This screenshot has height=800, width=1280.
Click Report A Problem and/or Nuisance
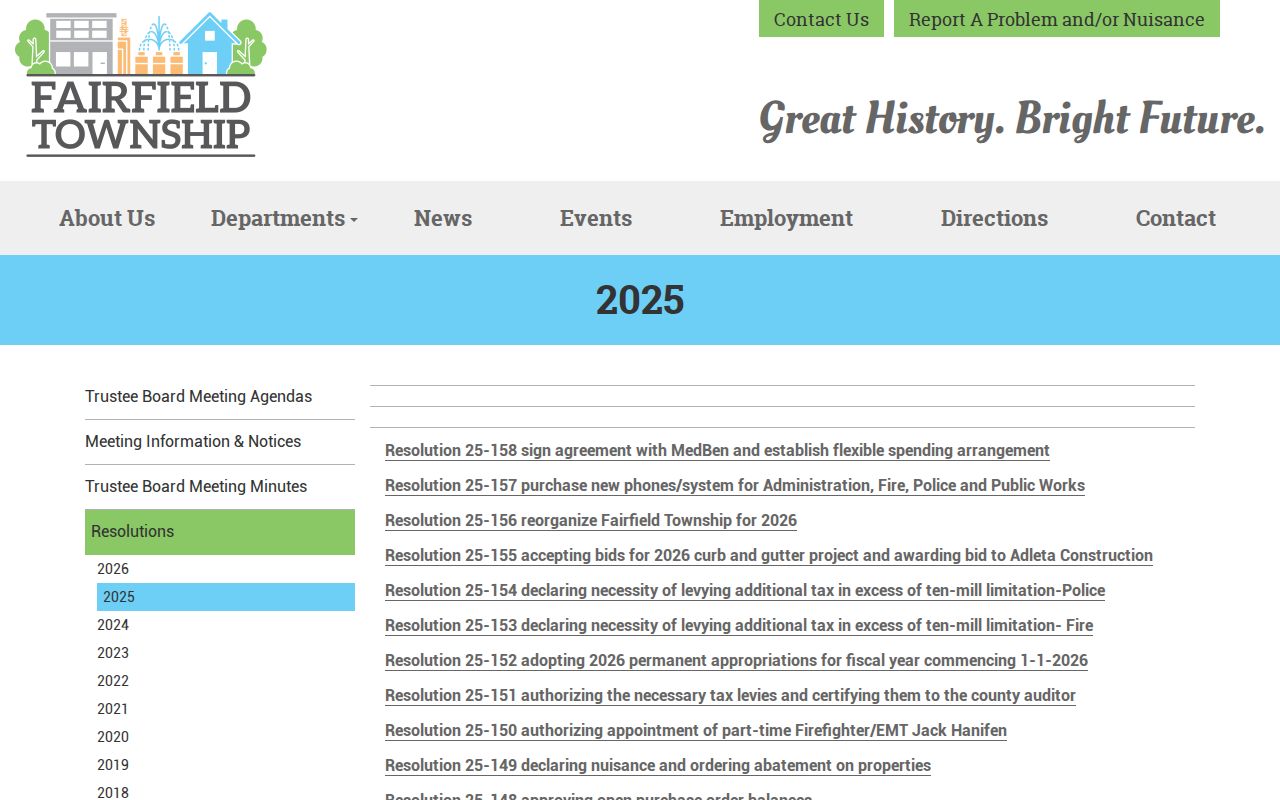1056,19
